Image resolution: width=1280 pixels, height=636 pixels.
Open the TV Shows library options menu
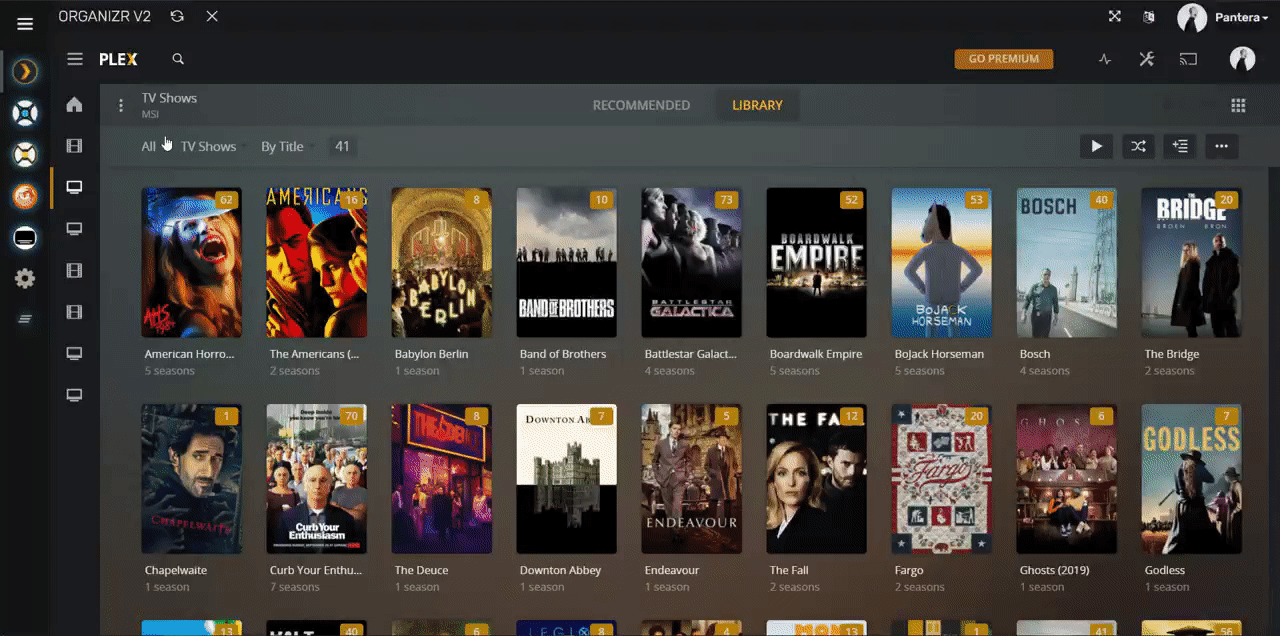coord(121,105)
